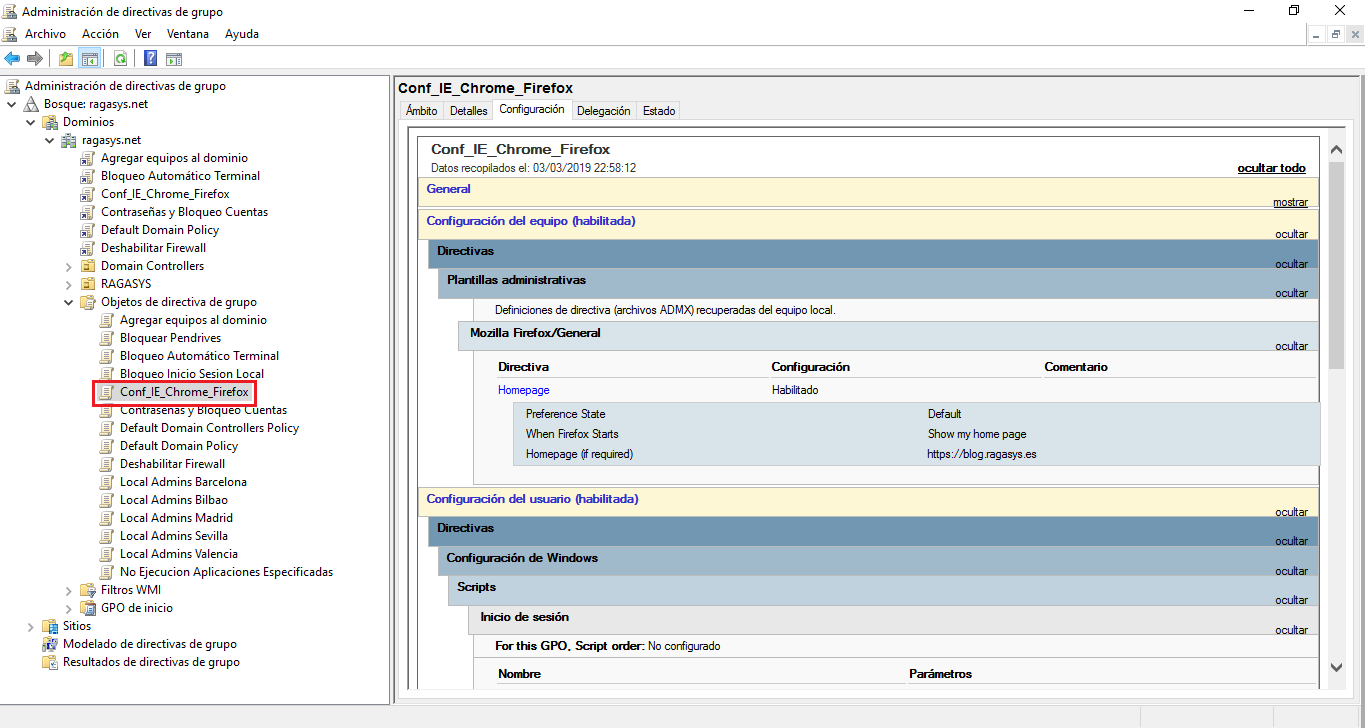The height and width of the screenshot is (728, 1365).
Task: Expand the Sitios node
Action: (29, 625)
